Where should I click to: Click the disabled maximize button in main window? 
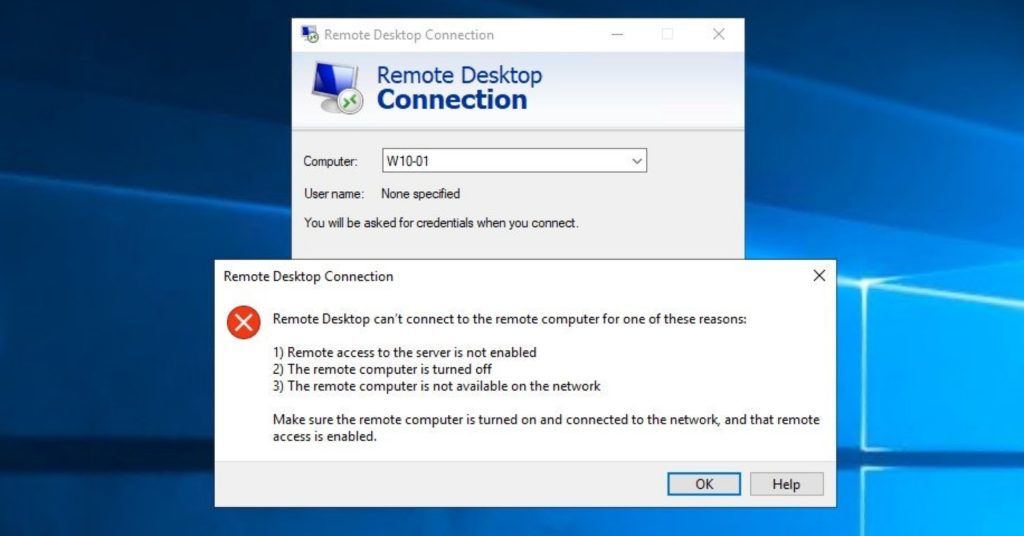pos(667,34)
